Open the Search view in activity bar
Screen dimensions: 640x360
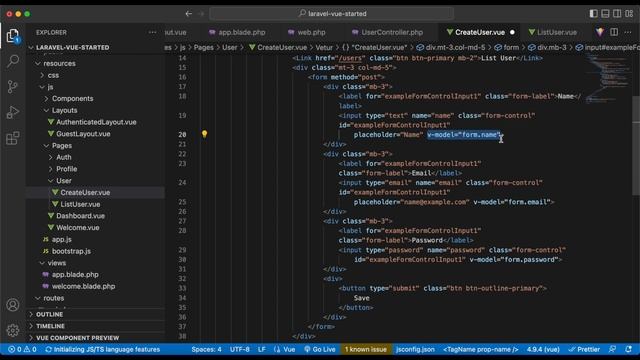[13, 61]
